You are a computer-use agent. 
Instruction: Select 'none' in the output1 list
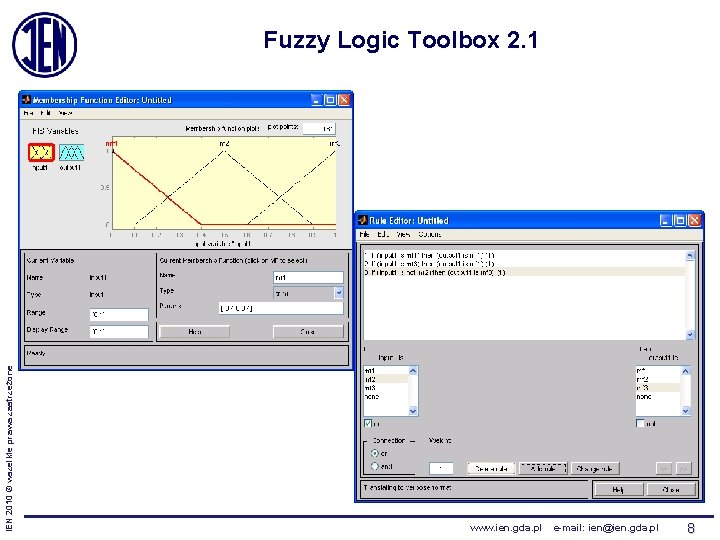tap(658, 397)
